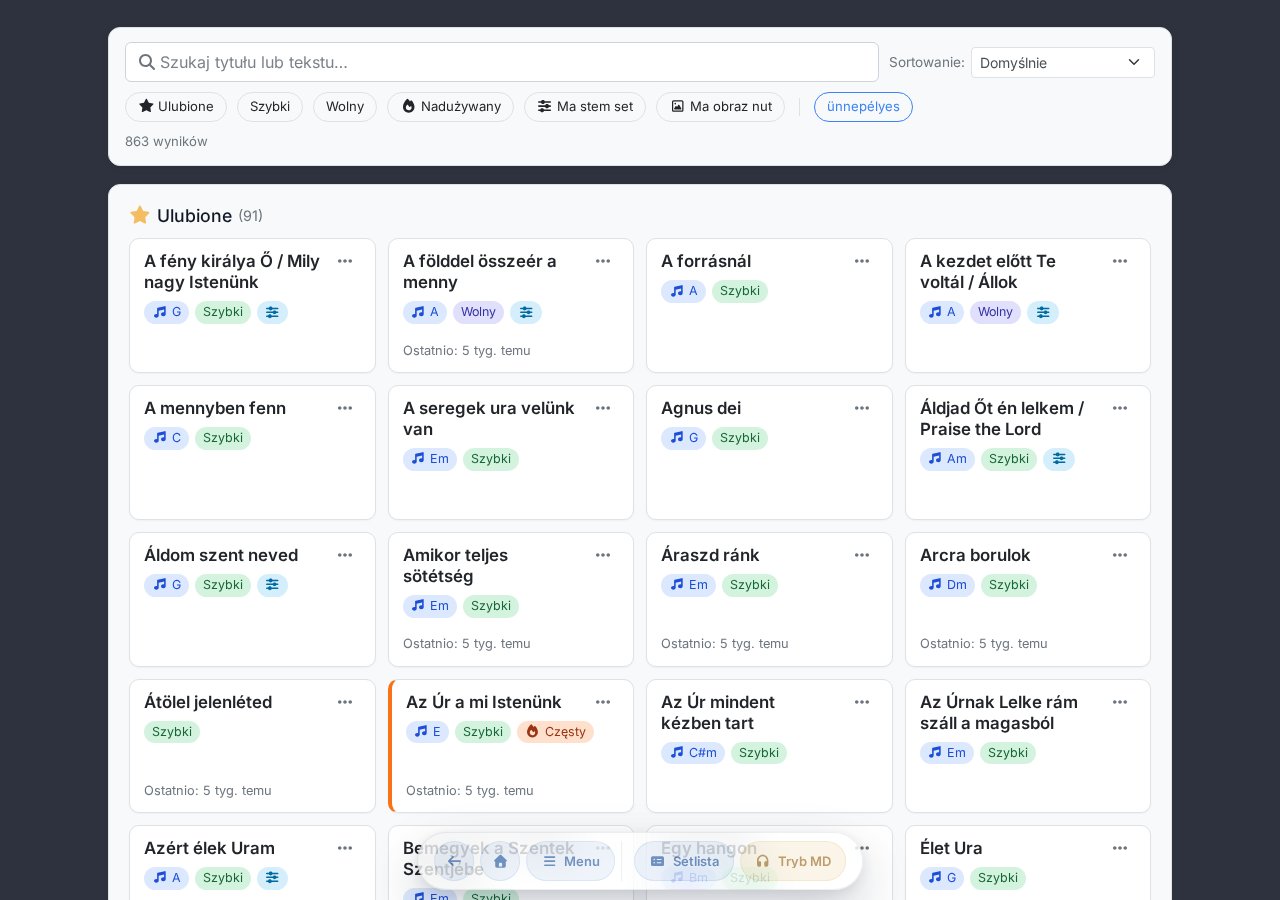The image size is (1280, 900).
Task: Click the Am key badge on "Áldjad Őt én lelkem"
Action: tap(947, 459)
